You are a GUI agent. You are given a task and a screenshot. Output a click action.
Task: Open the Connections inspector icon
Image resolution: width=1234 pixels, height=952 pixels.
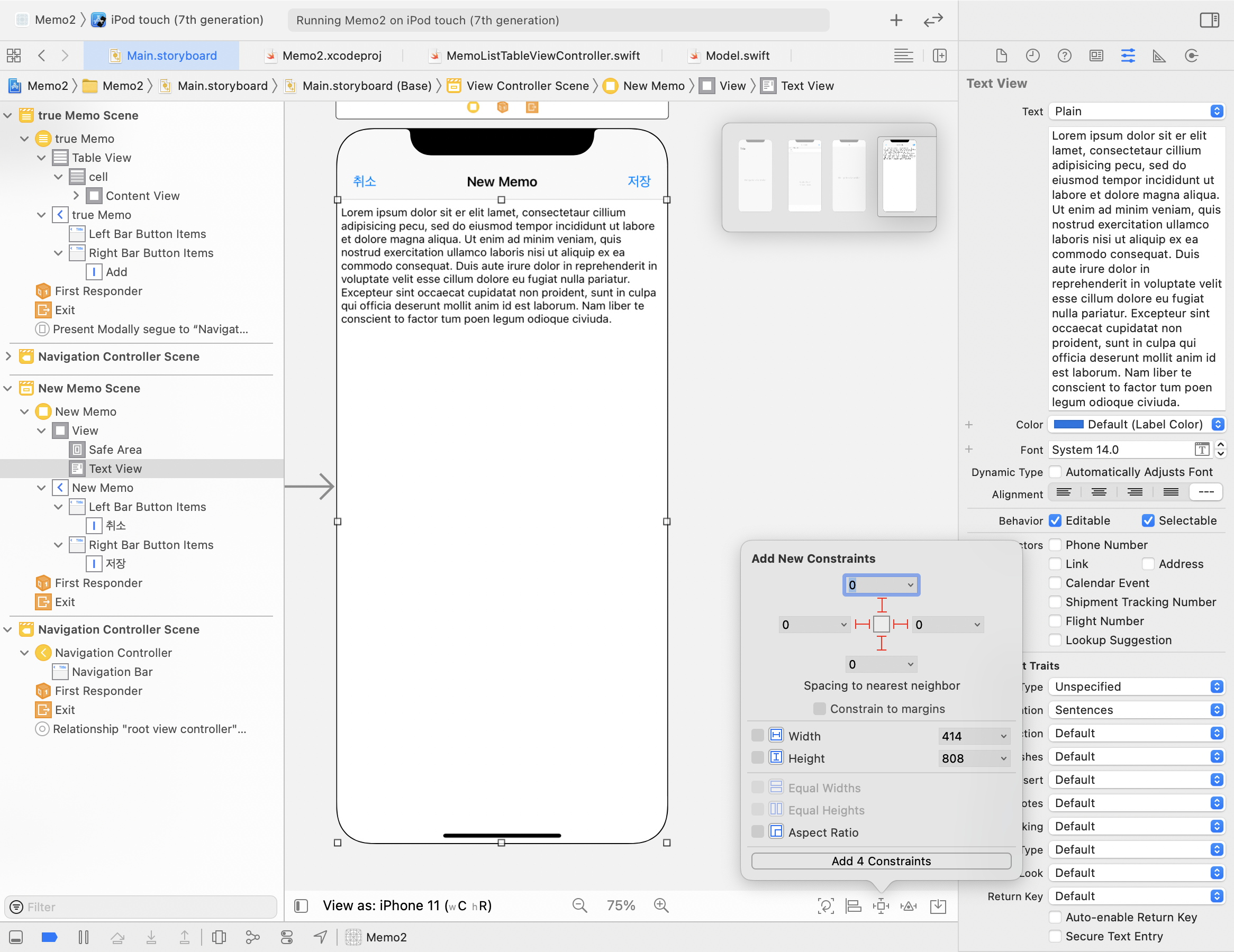[x=1191, y=56]
